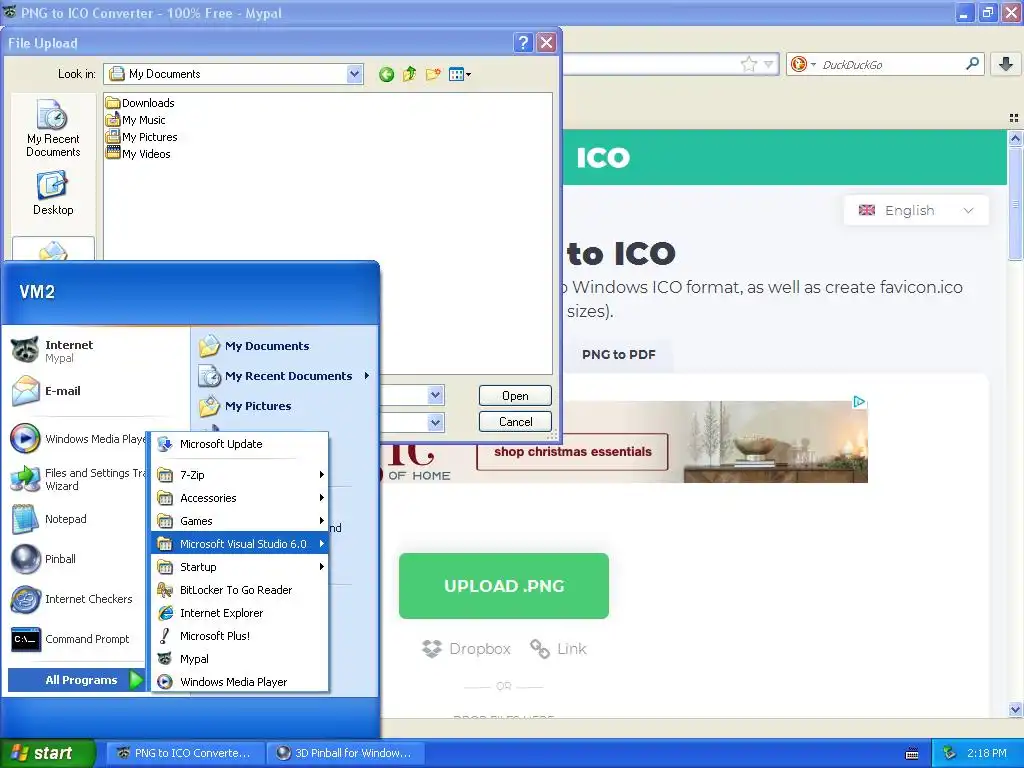This screenshot has width=1024, height=768.
Task: Expand the file name combo box arrow
Action: coord(436,395)
